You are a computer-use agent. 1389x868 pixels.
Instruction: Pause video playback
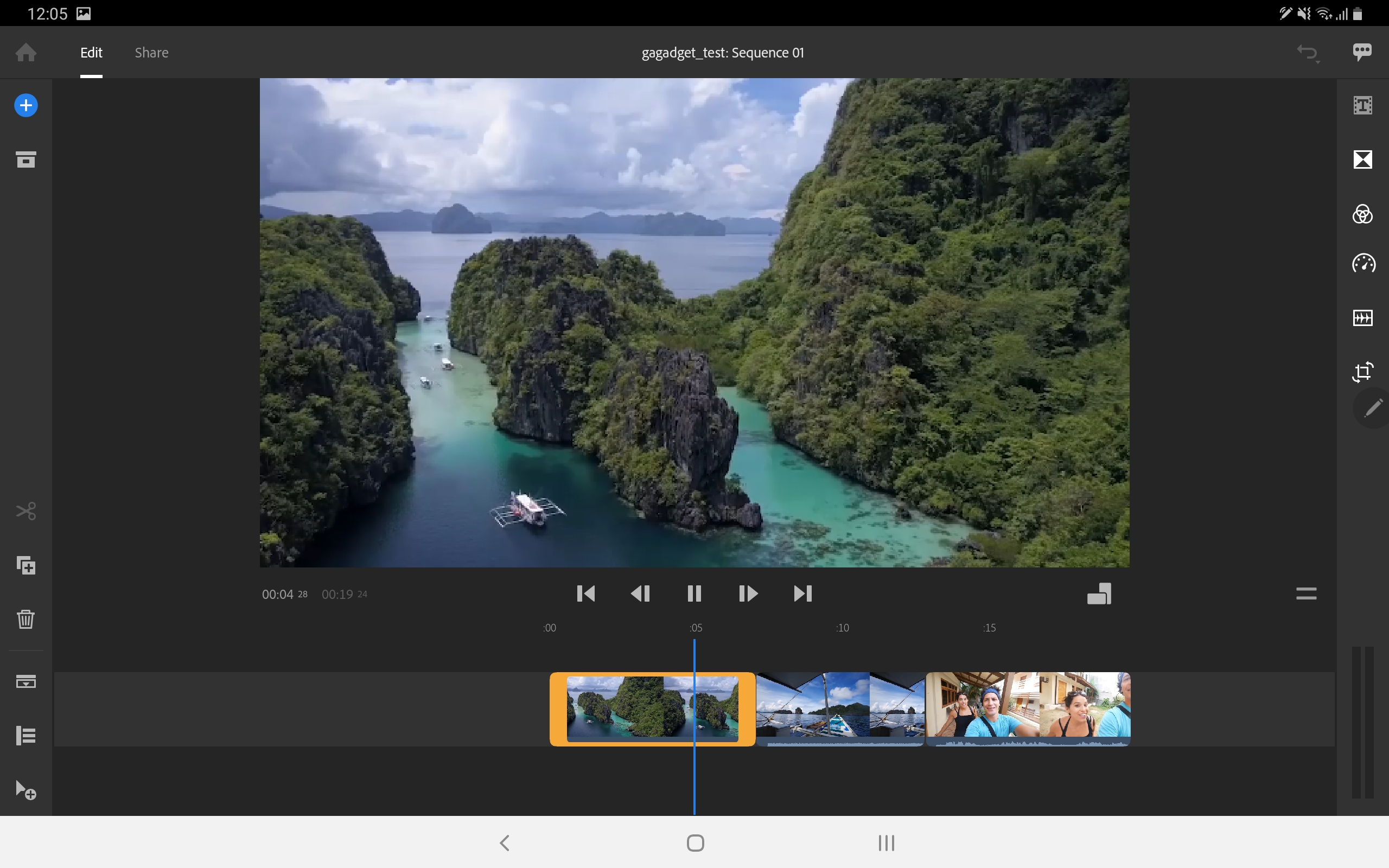click(x=694, y=593)
